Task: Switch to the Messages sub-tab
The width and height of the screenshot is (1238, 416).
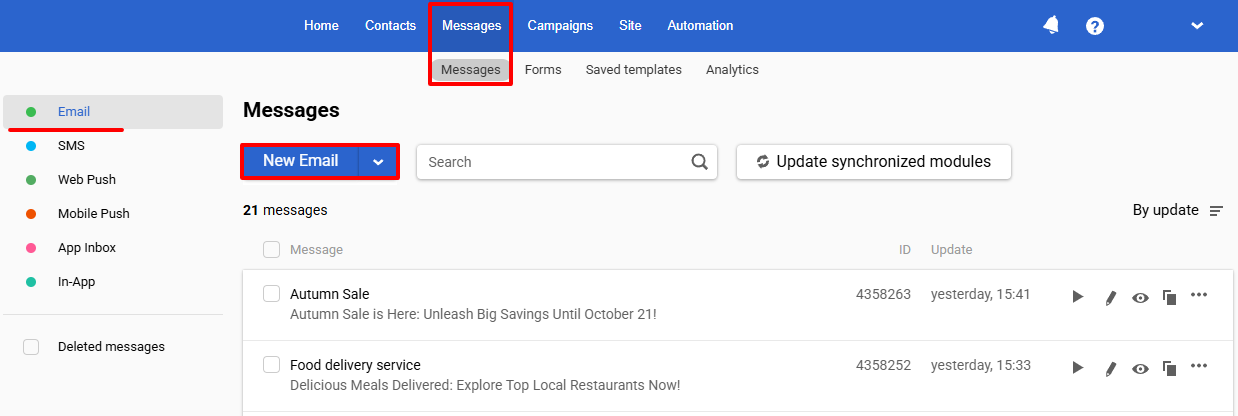Action: pyautogui.click(x=471, y=70)
